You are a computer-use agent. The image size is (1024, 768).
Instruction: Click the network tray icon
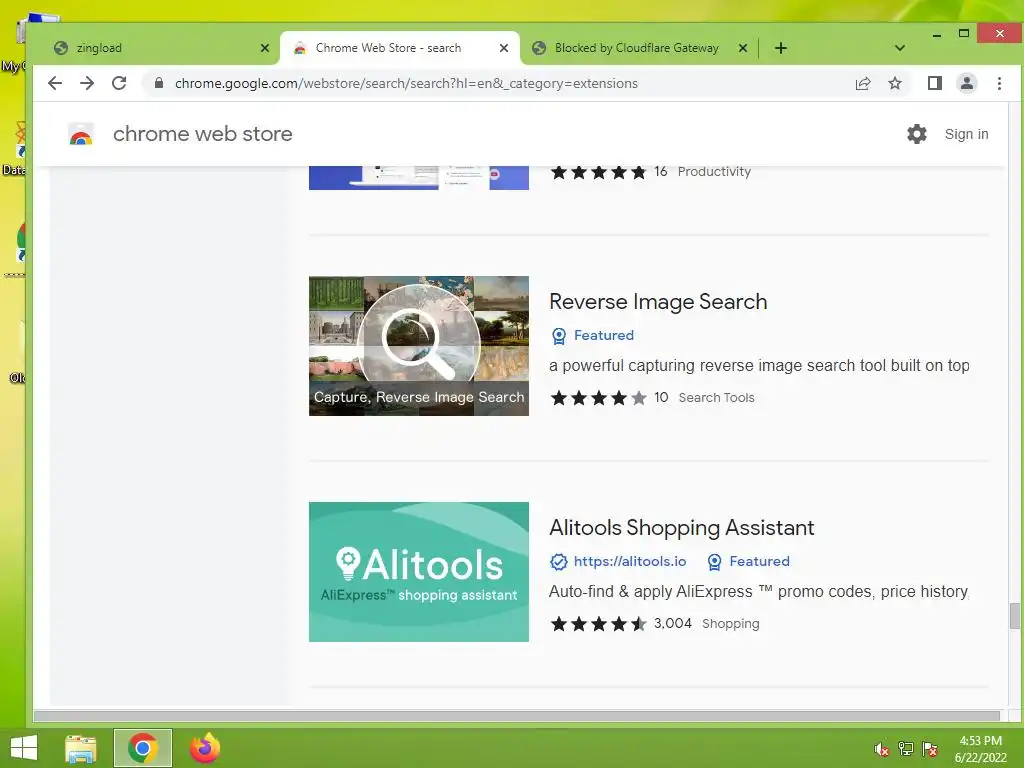point(906,749)
